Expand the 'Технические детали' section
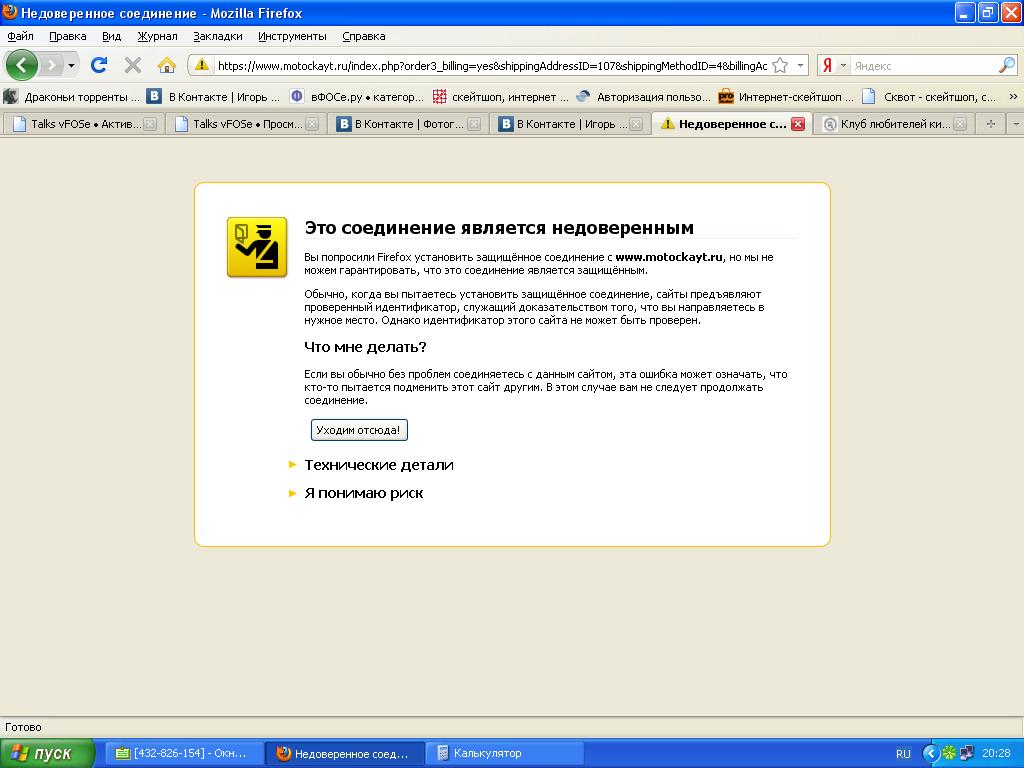The width and height of the screenshot is (1024, 768). (x=378, y=465)
